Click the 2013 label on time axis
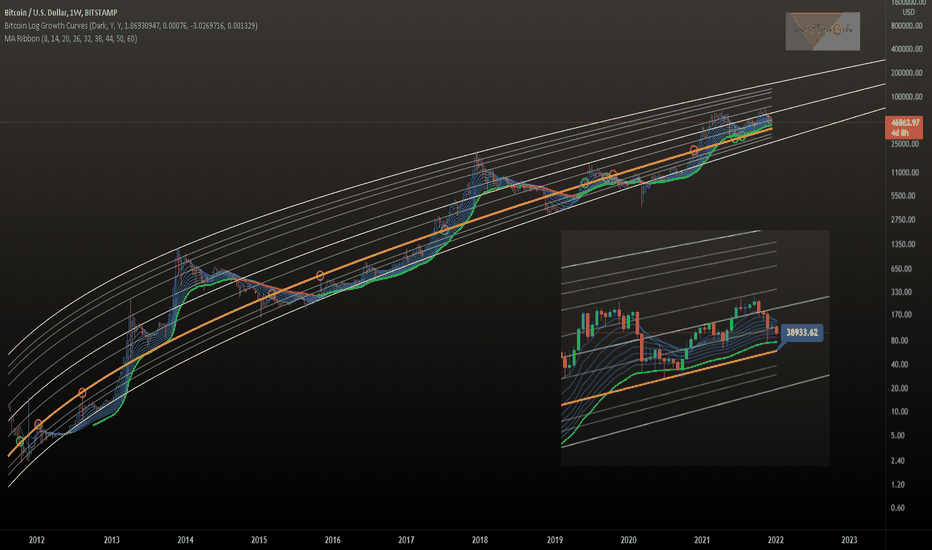Screen dimensions: 932x550 pos(112,540)
